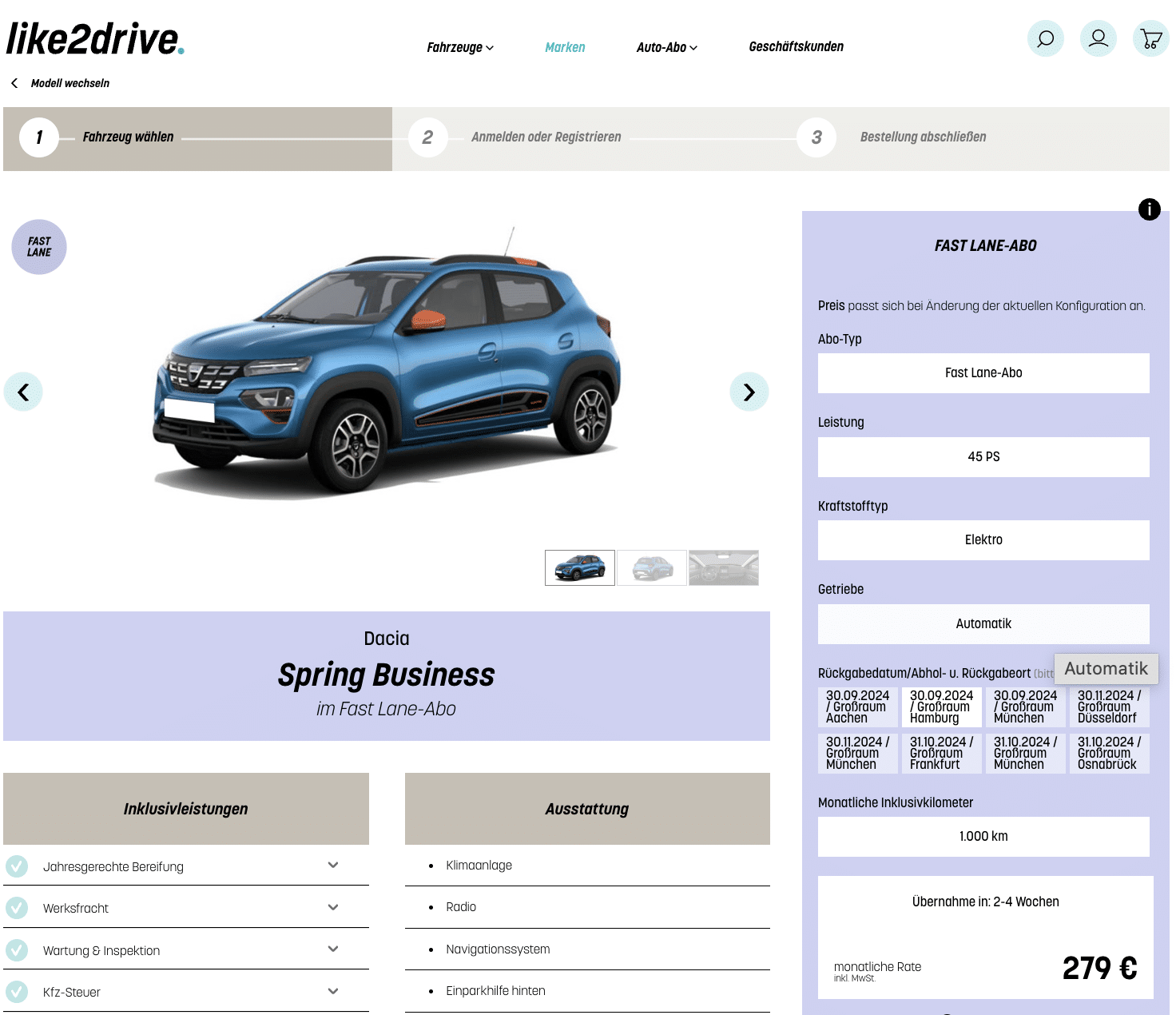Click Klimaanlage equipment entry

tap(479, 866)
